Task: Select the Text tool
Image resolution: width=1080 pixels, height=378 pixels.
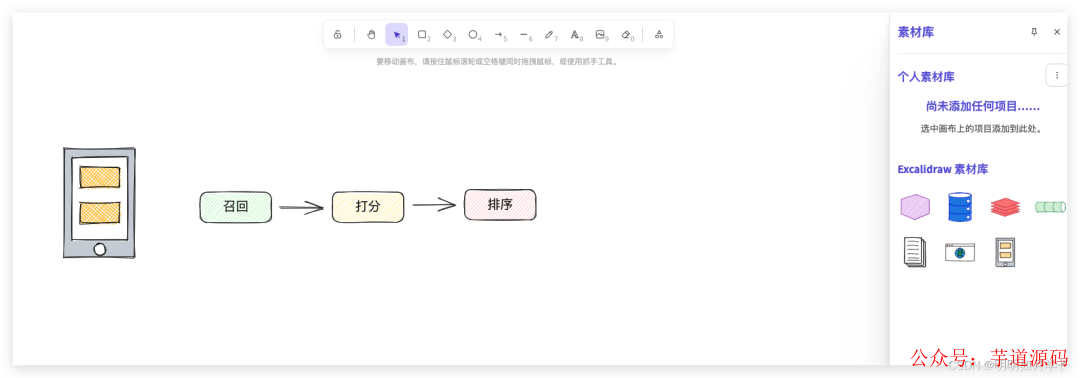Action: 575,34
